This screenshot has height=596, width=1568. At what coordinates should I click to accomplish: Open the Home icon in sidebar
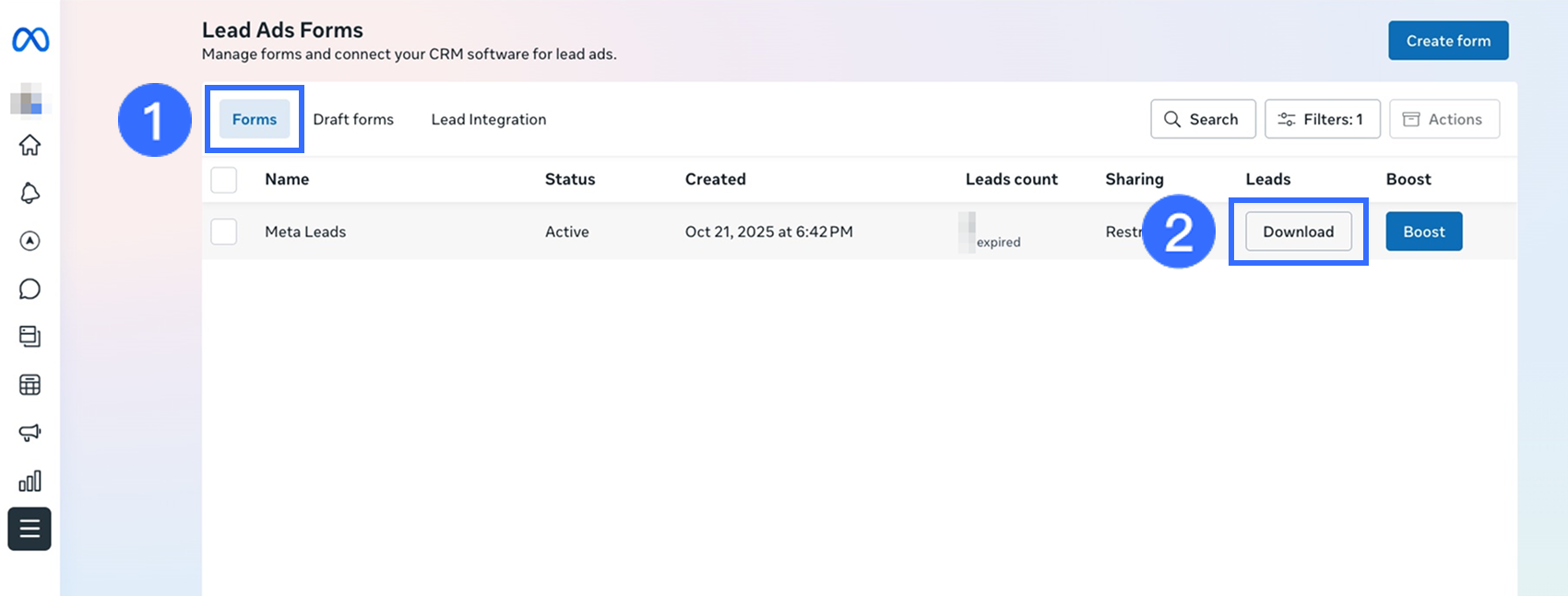[x=30, y=145]
